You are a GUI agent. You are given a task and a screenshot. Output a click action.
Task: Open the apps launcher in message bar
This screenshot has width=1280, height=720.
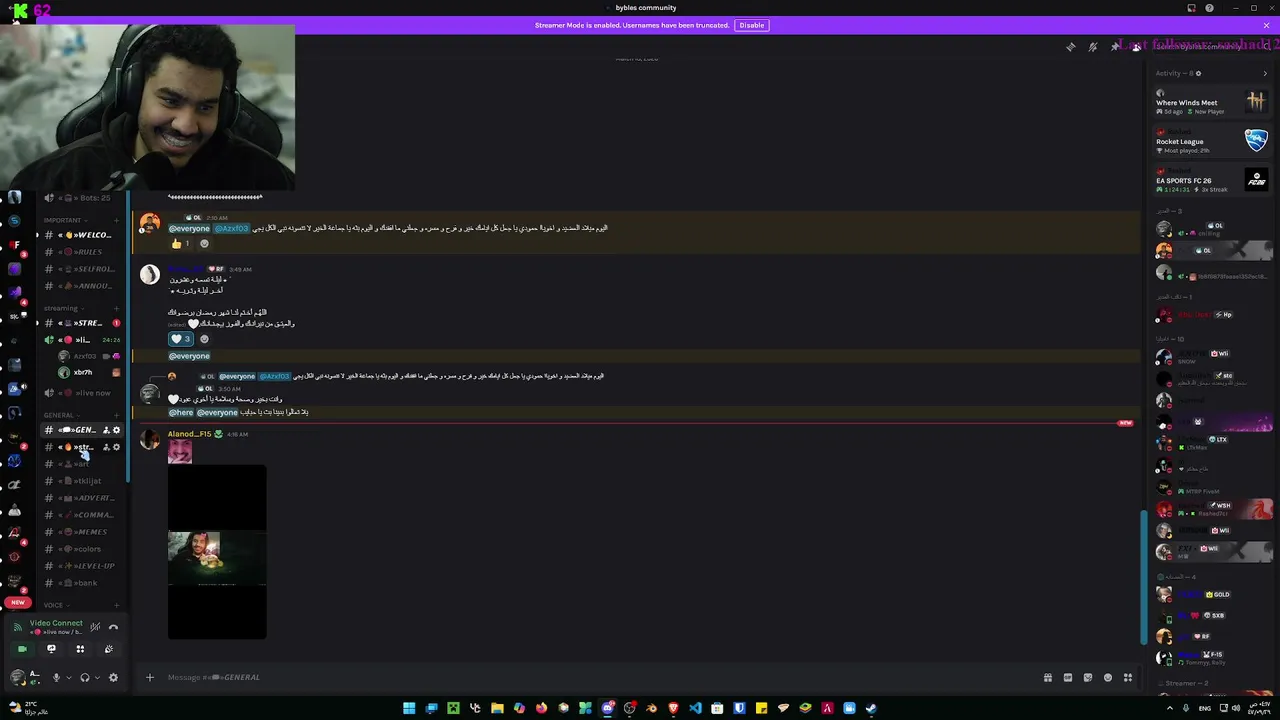pos(1128,677)
